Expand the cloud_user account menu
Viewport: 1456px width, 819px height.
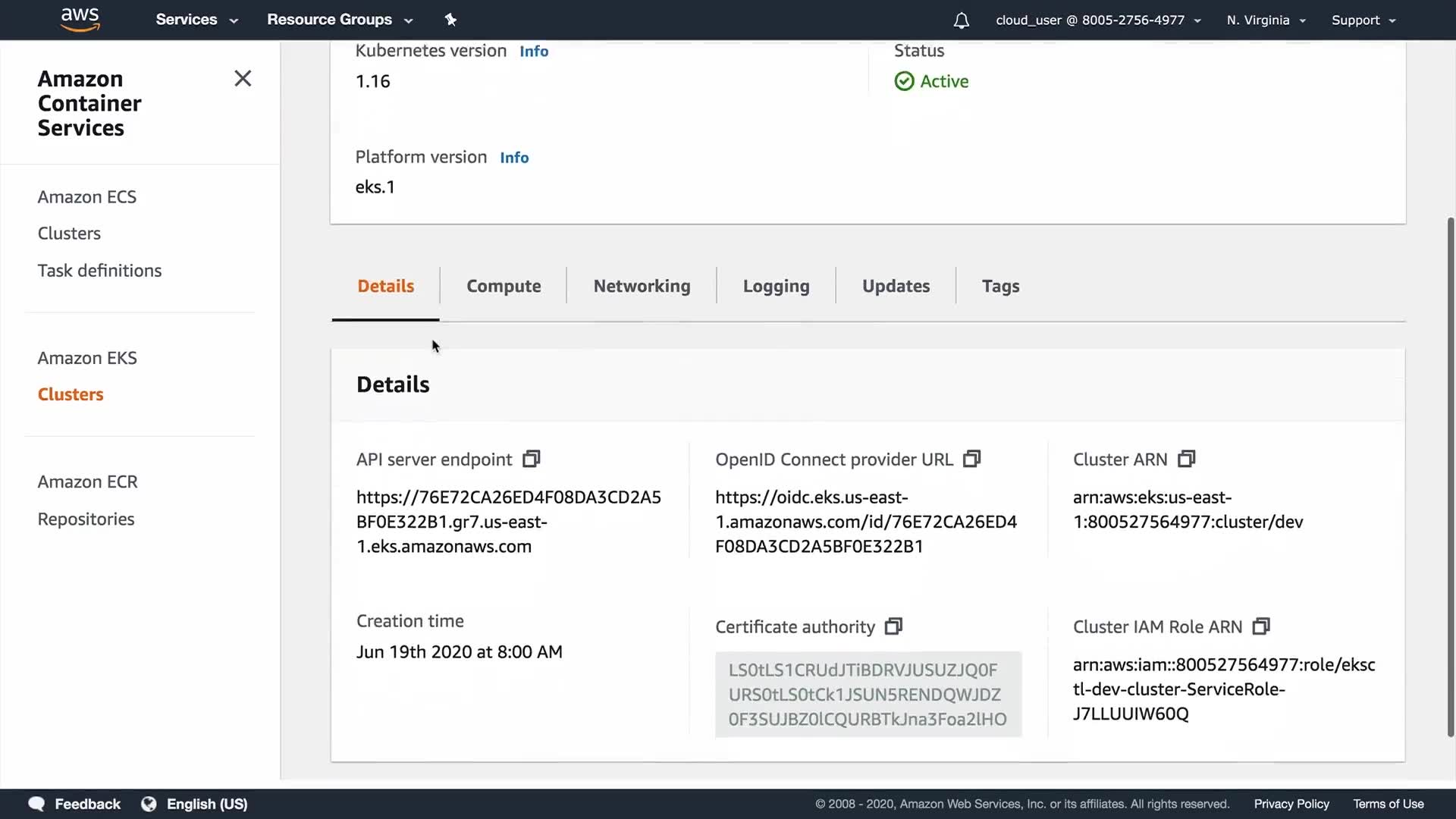(x=1097, y=20)
